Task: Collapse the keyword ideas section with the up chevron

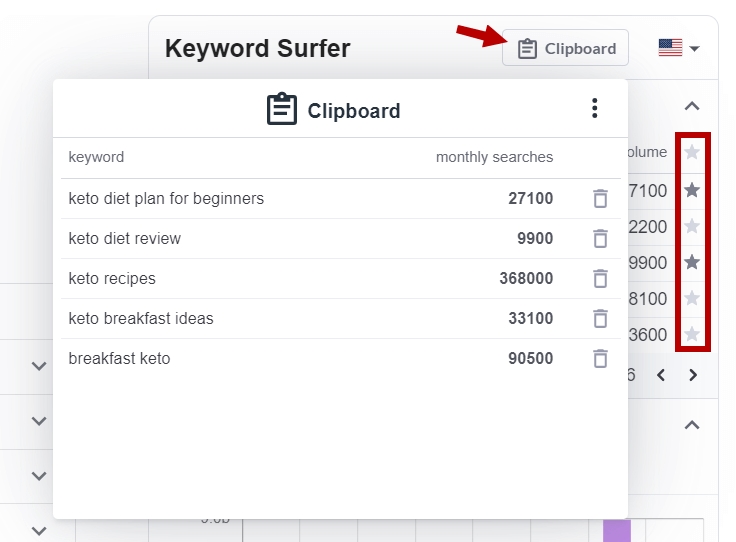Action: [692, 106]
